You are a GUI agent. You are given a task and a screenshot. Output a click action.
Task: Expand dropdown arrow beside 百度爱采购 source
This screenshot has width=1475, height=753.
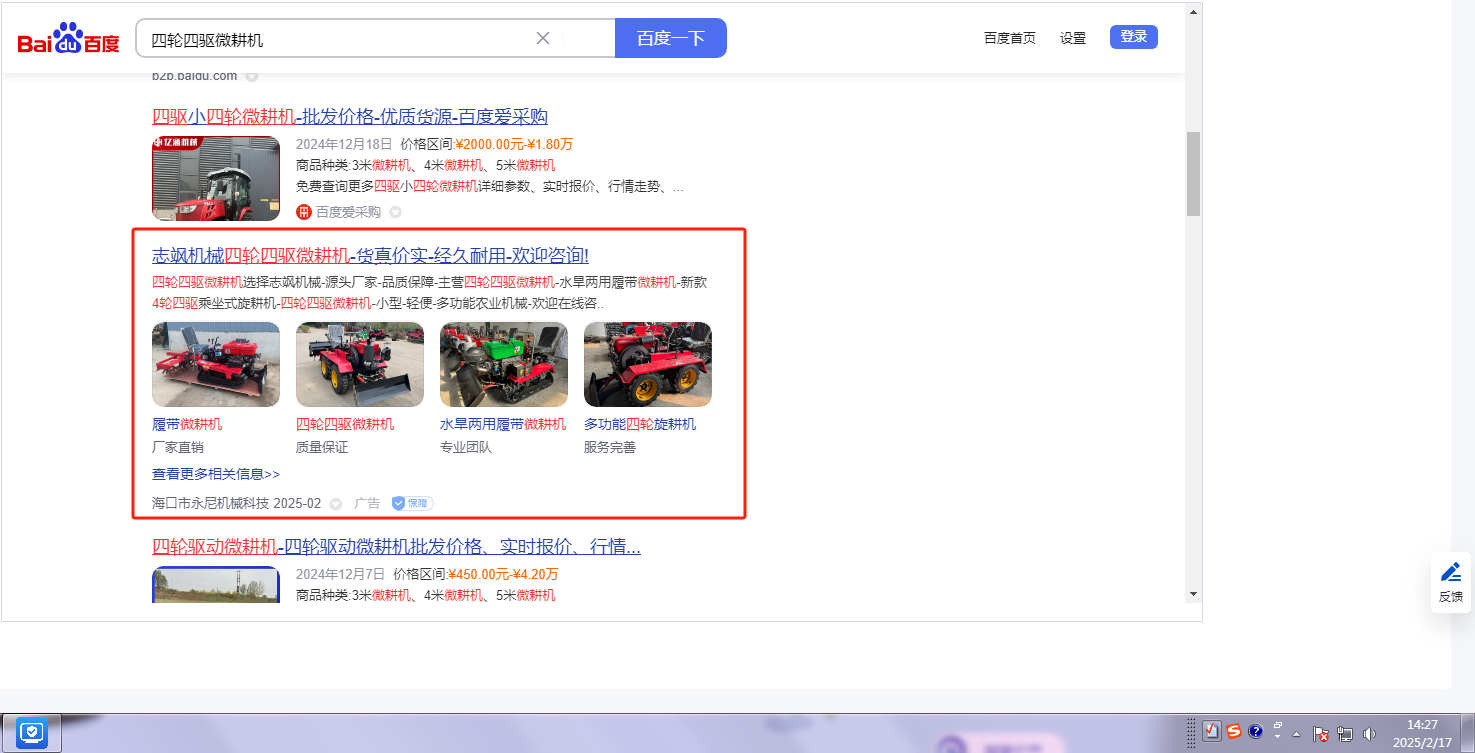(x=395, y=212)
